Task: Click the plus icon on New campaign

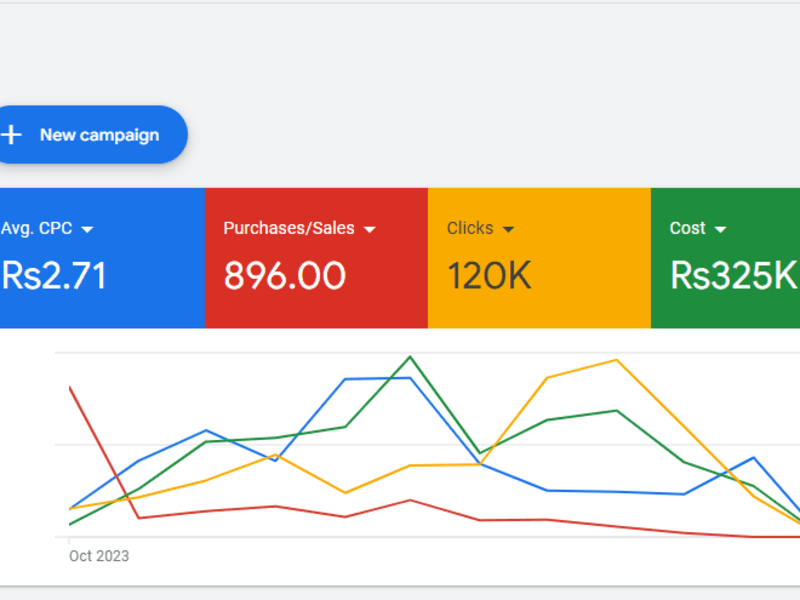Action: [11, 135]
